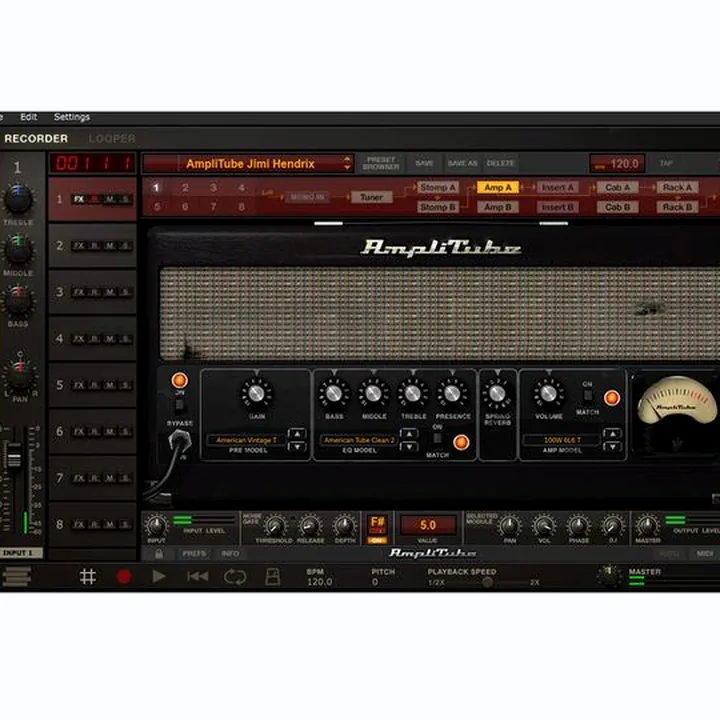Open the MIDI settings

[x=705, y=554]
